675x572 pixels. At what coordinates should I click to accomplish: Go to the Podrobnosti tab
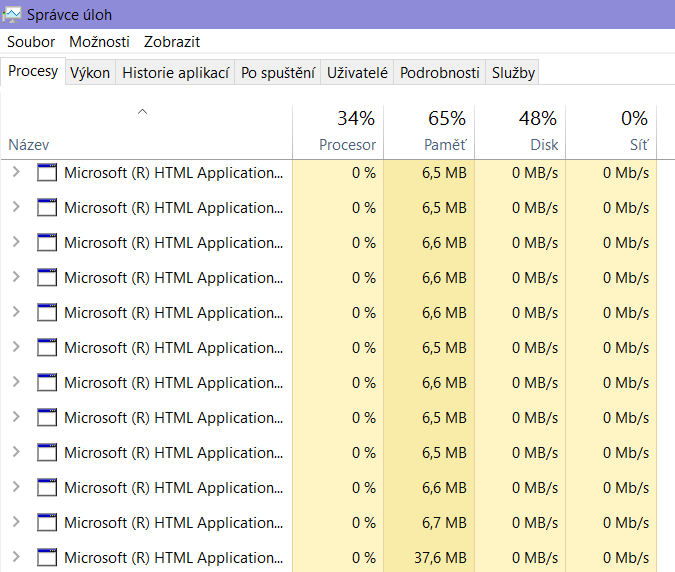coord(439,73)
